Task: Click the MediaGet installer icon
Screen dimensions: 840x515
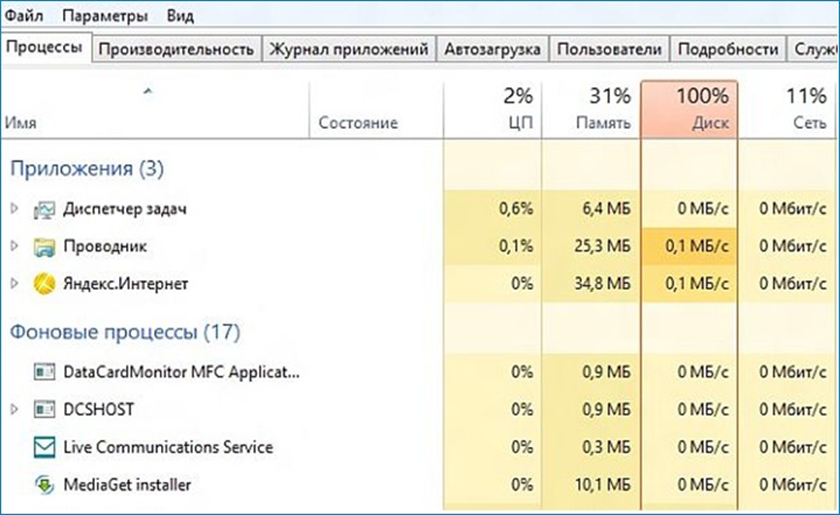Action: pos(44,485)
